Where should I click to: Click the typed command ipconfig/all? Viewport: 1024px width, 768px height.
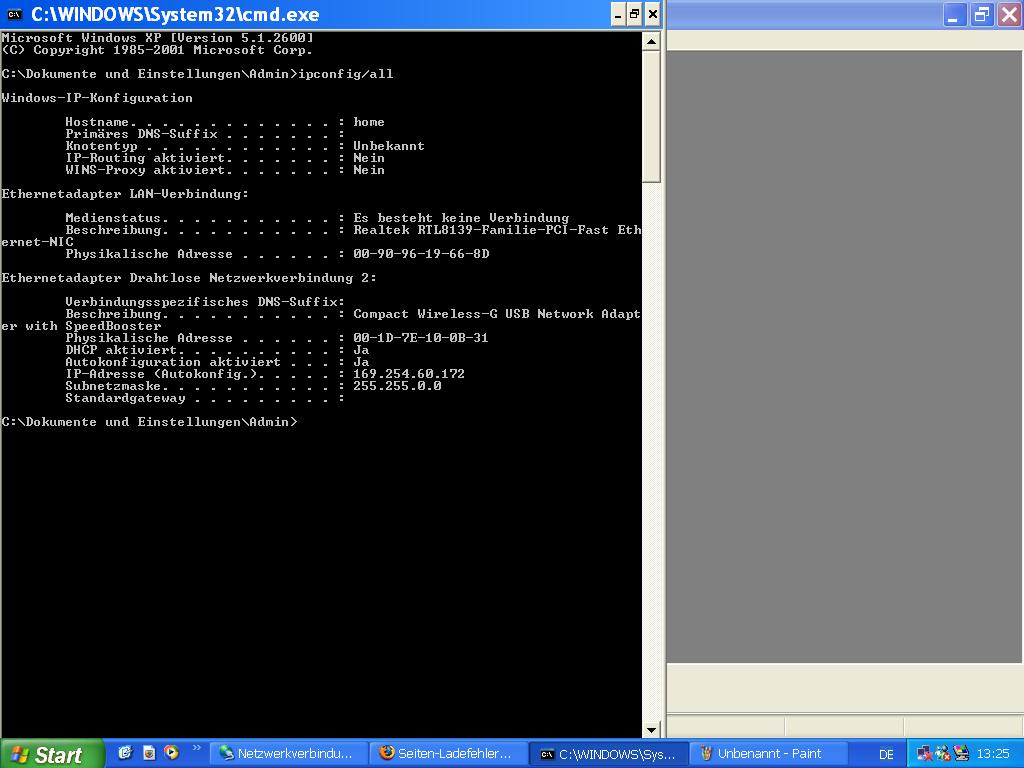click(345, 74)
